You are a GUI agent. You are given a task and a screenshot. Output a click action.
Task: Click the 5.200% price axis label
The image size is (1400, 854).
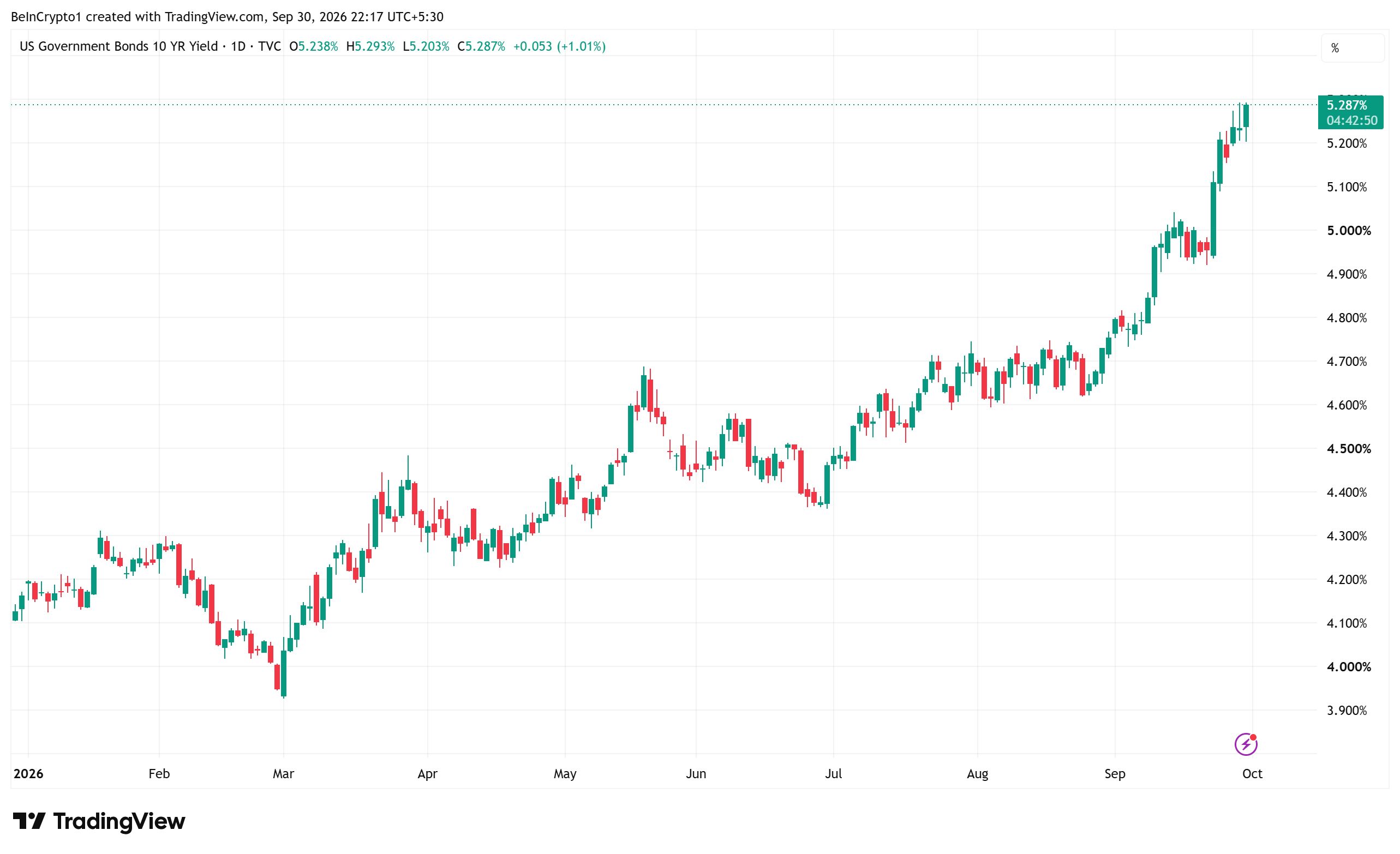pyautogui.click(x=1347, y=143)
